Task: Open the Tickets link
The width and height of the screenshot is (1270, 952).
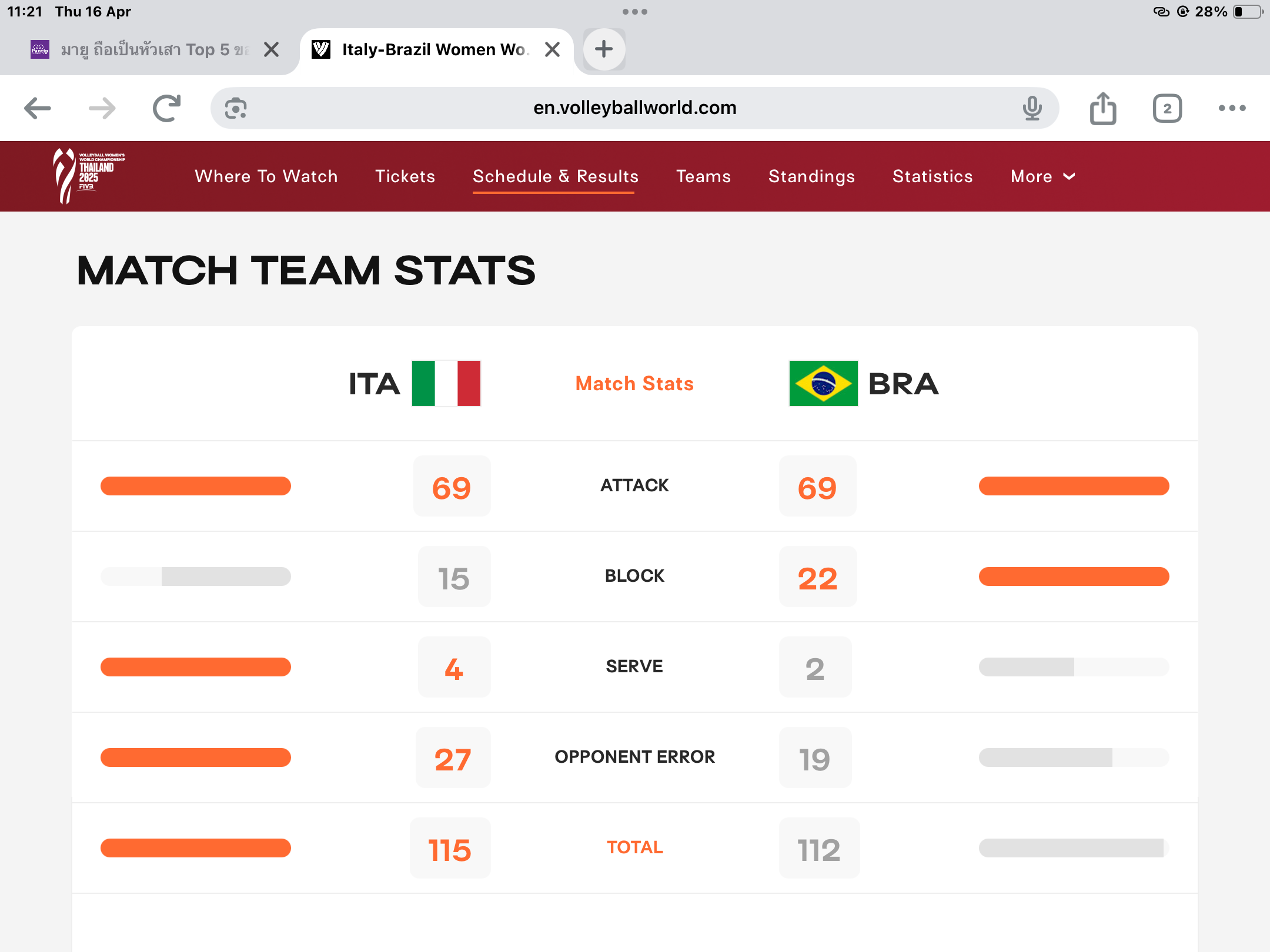Action: (405, 176)
